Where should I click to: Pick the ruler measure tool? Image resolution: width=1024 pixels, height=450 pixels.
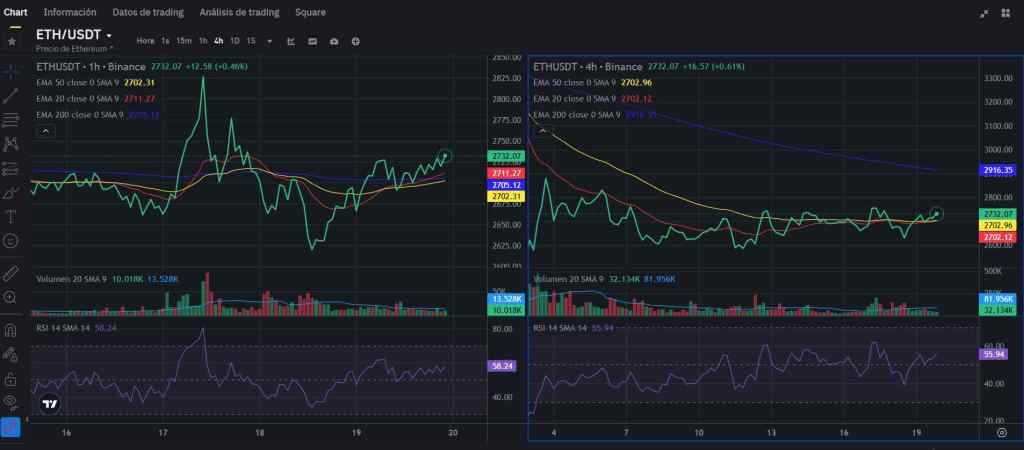11,272
